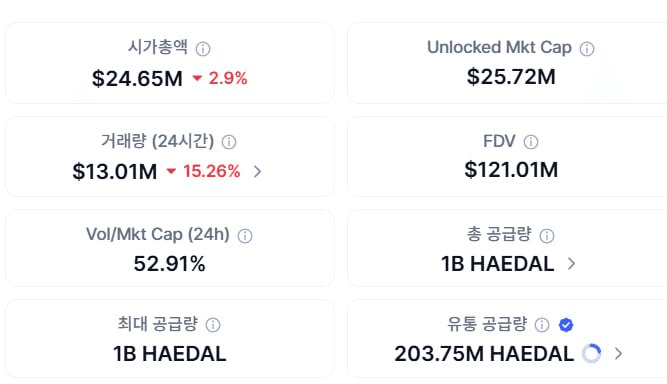Click info icon for Vol/Mkt Cap (24h)
This screenshot has height=384, width=667.
[245, 236]
